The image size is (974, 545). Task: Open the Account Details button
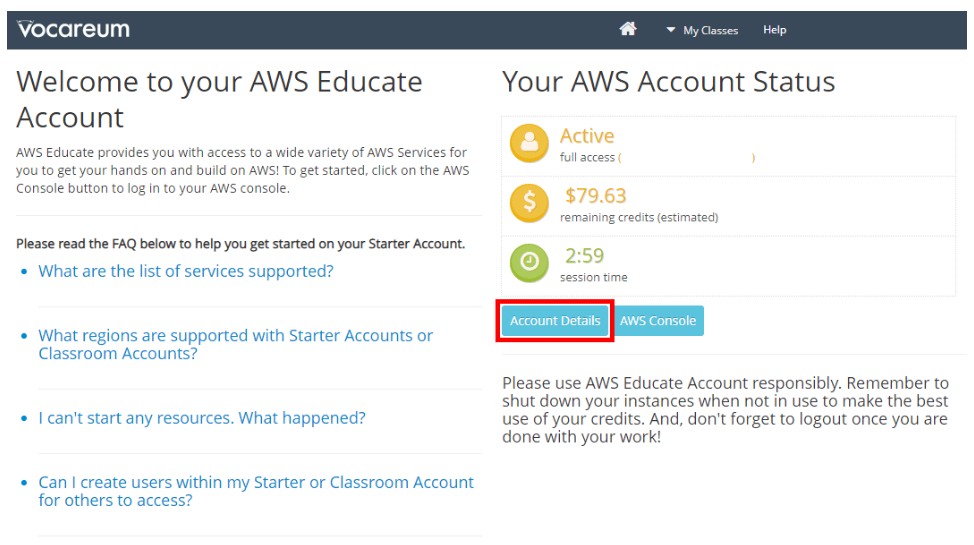pyautogui.click(x=555, y=321)
